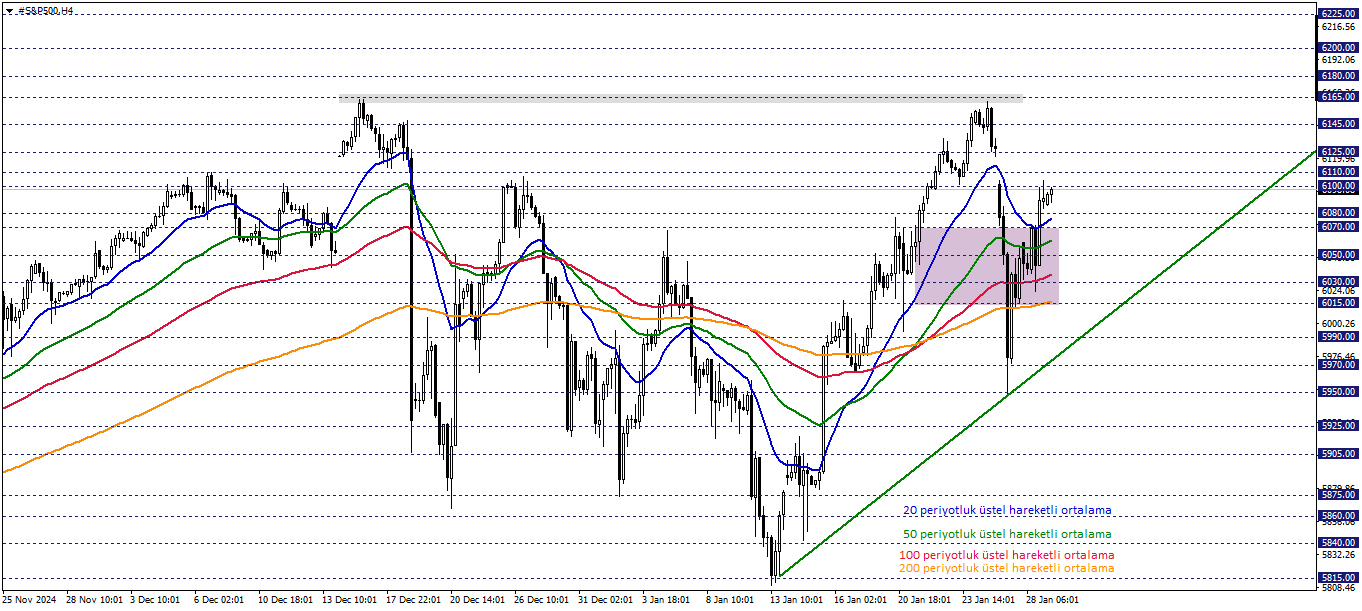This screenshot has width=1362, height=611.
Task: Click the '10 Dec 18:01' time axis label
Action: coord(285,600)
